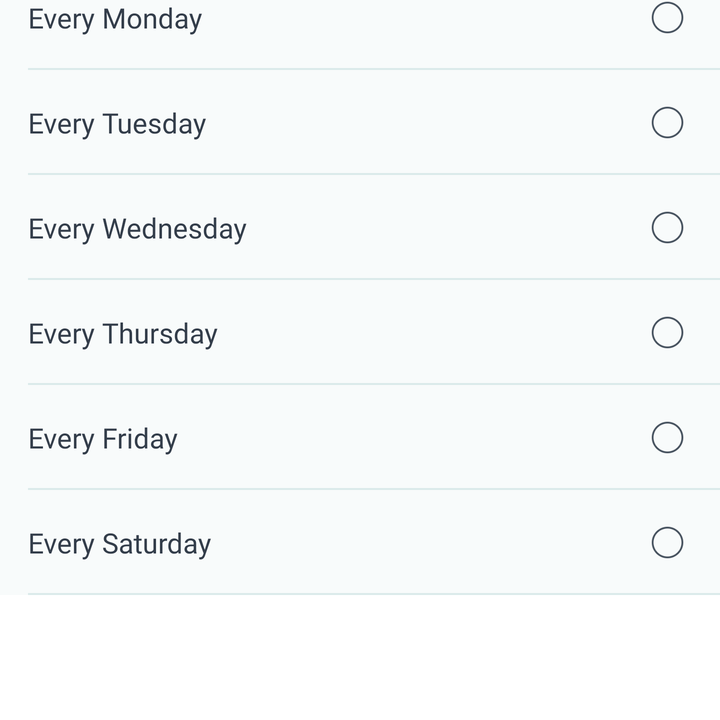Click the blank white area below the list
Screen dimensions: 720x720
[360, 658]
